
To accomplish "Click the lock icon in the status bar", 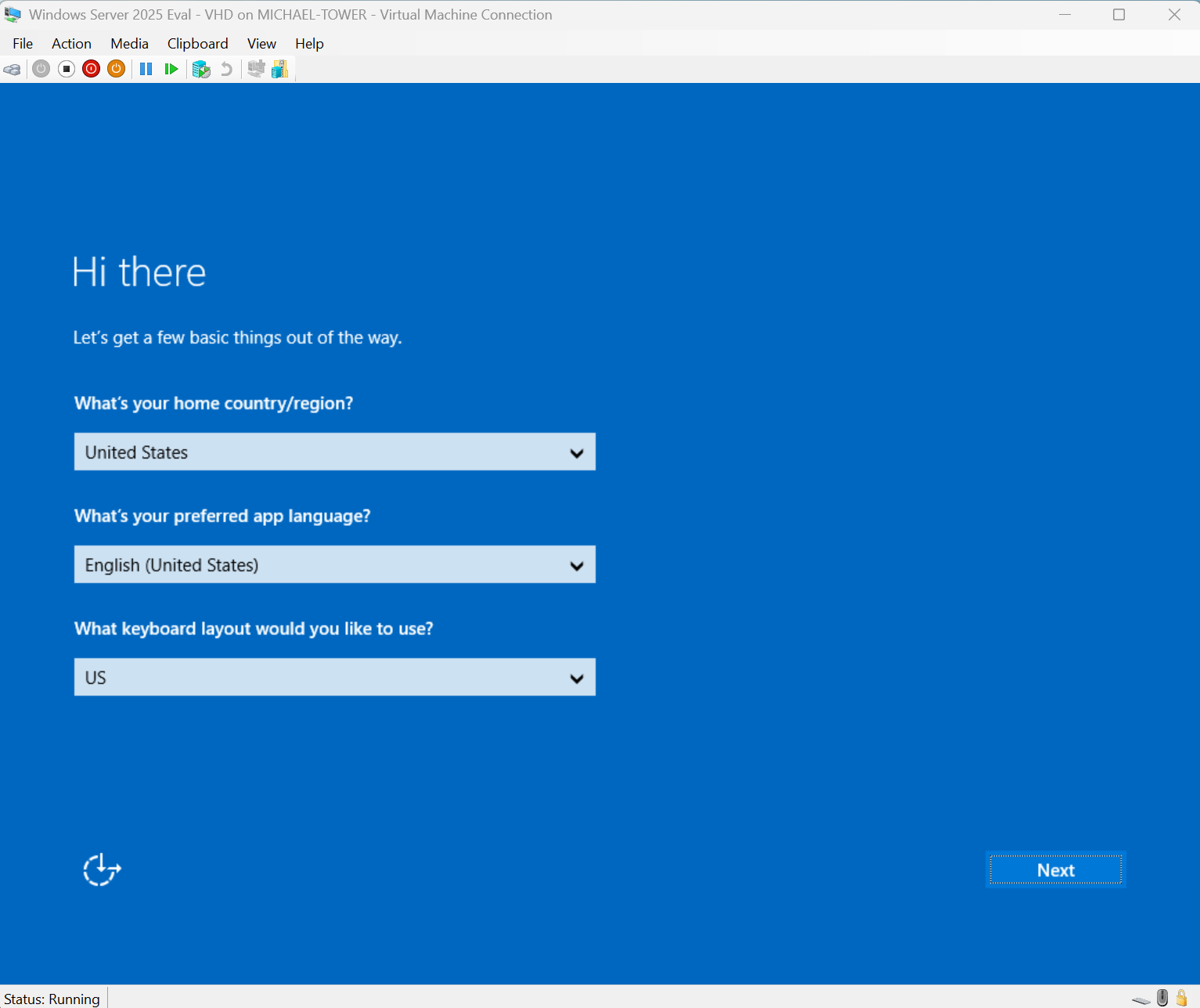I will click(1182, 997).
